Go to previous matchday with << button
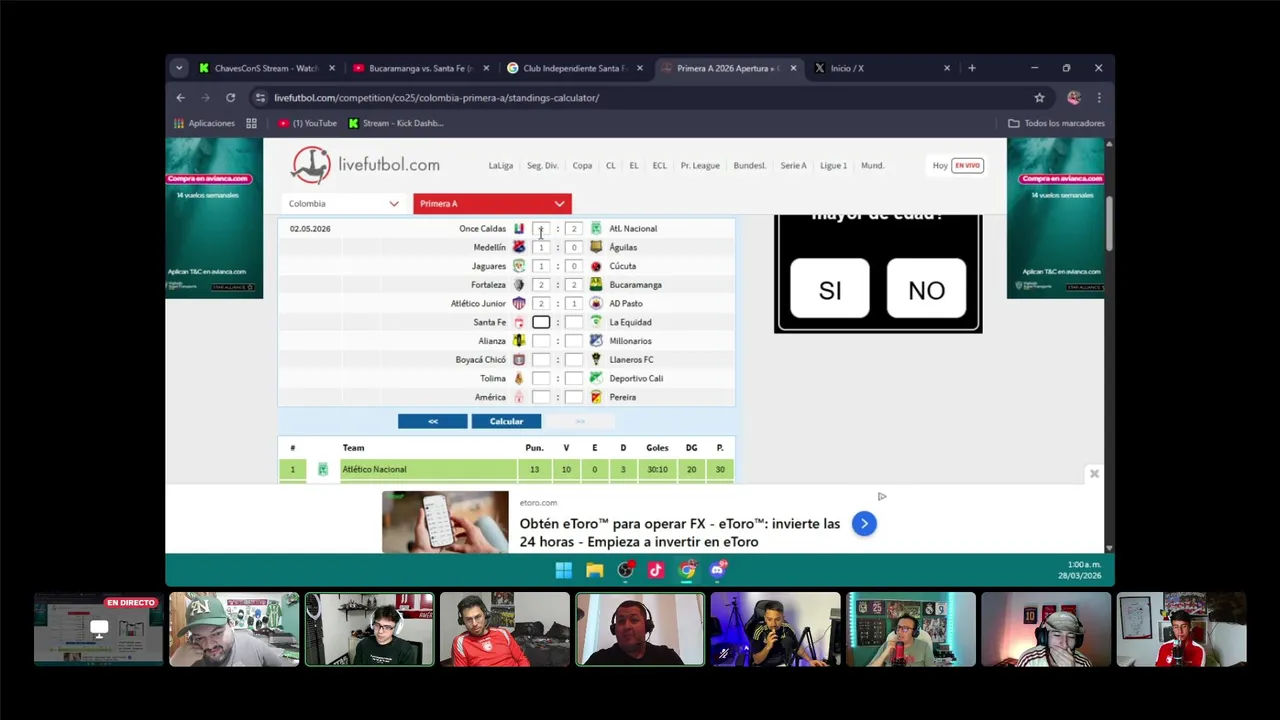This screenshot has height=720, width=1280. pyautogui.click(x=433, y=421)
